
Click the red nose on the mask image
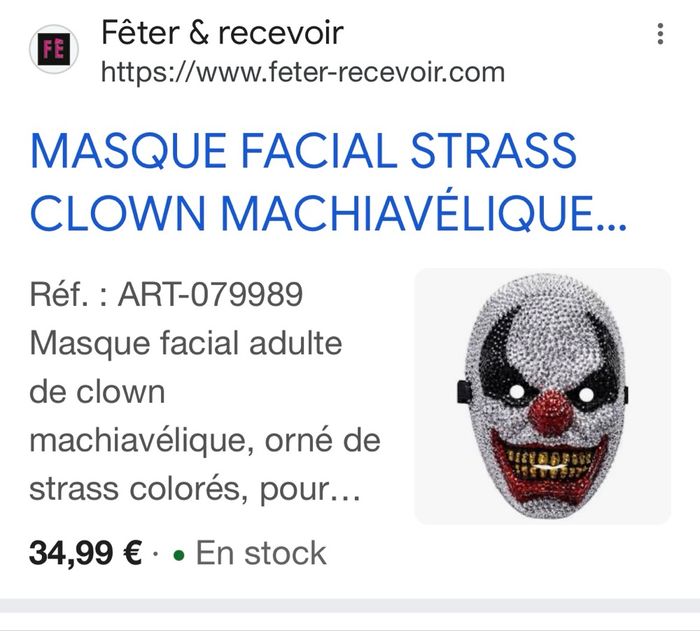pyautogui.click(x=551, y=413)
